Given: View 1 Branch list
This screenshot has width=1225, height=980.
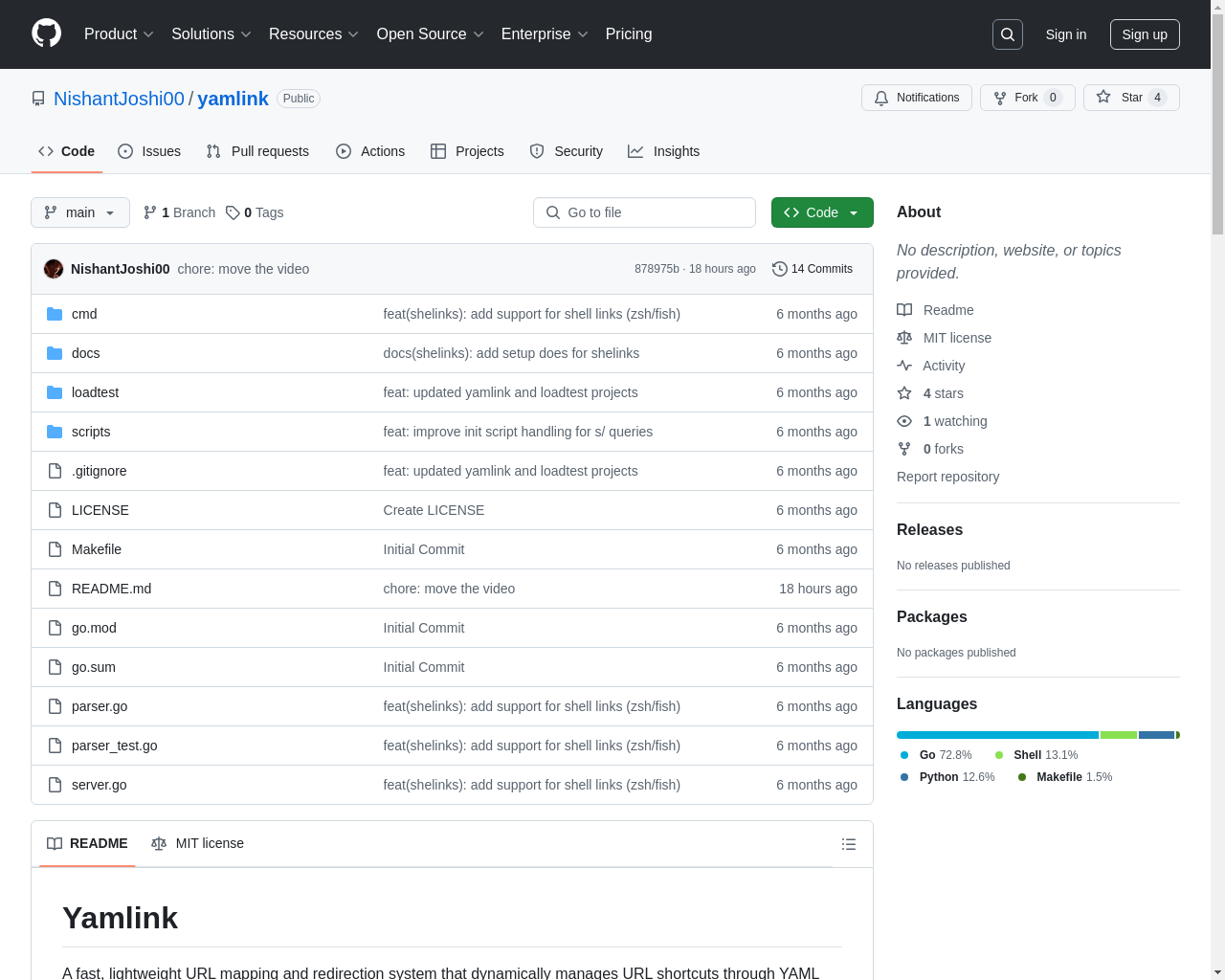Looking at the screenshot, I should click(x=179, y=212).
